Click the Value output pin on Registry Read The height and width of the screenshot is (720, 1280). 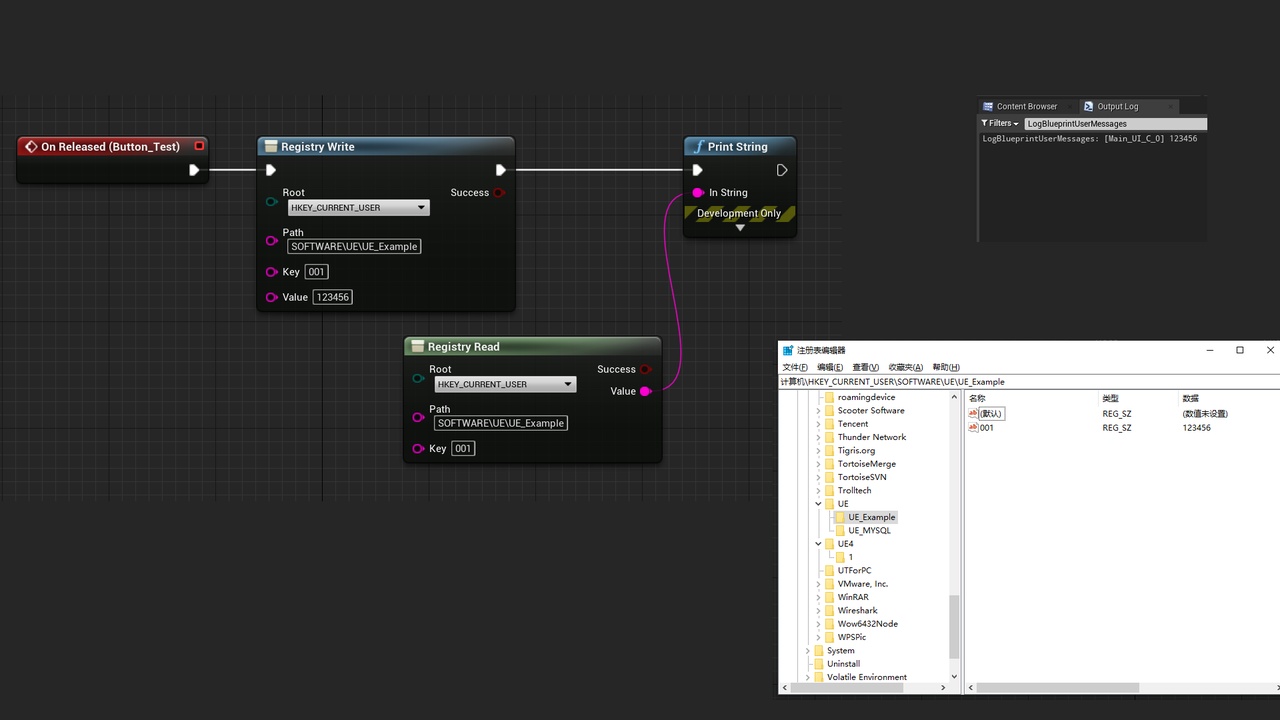click(x=646, y=391)
